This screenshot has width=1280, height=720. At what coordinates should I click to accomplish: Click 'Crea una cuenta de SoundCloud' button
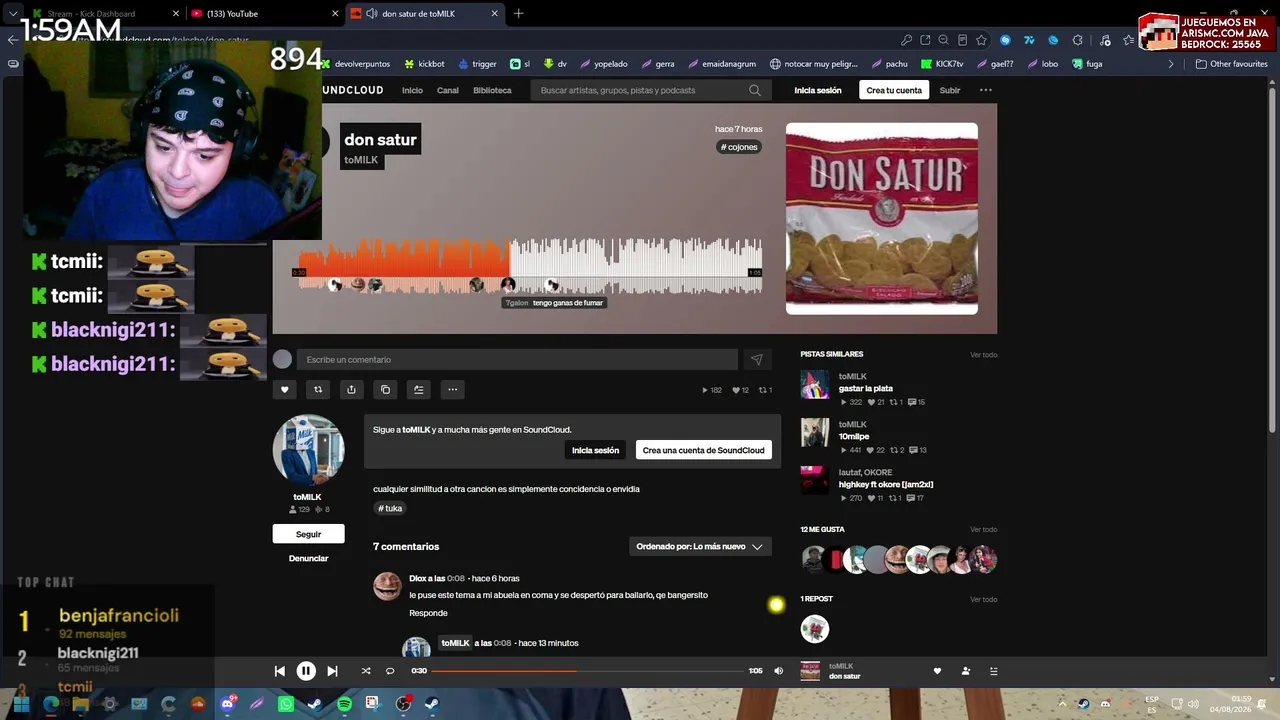704,450
